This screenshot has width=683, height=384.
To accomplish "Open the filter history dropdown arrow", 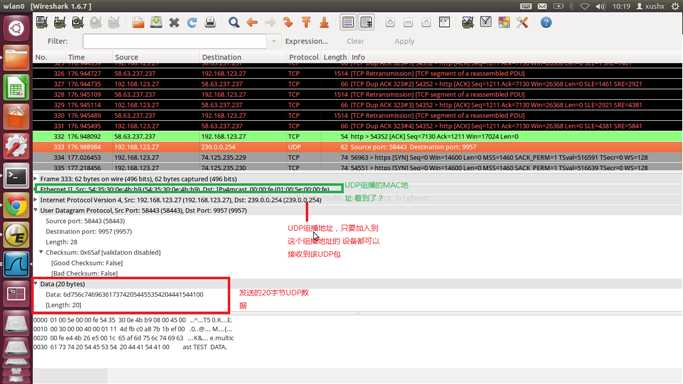I will (274, 41).
